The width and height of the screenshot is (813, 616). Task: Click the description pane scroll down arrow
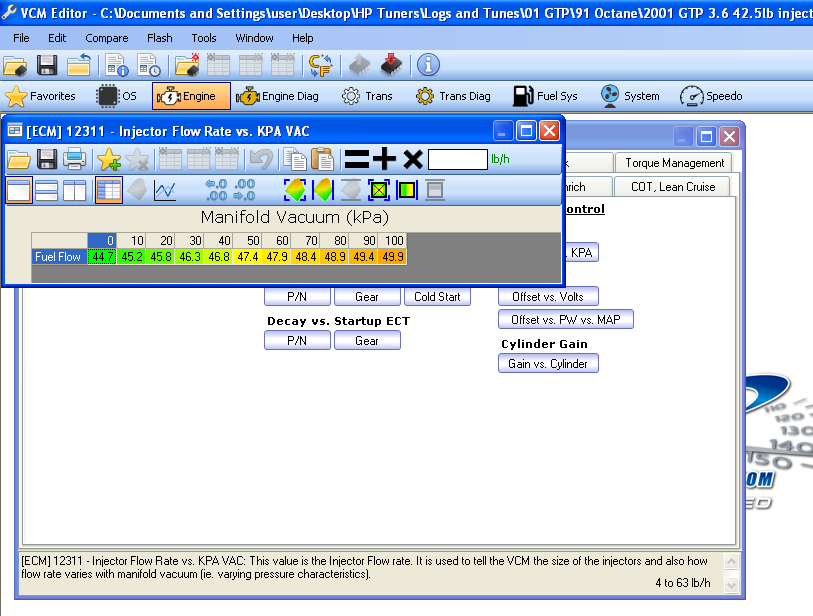[731, 585]
